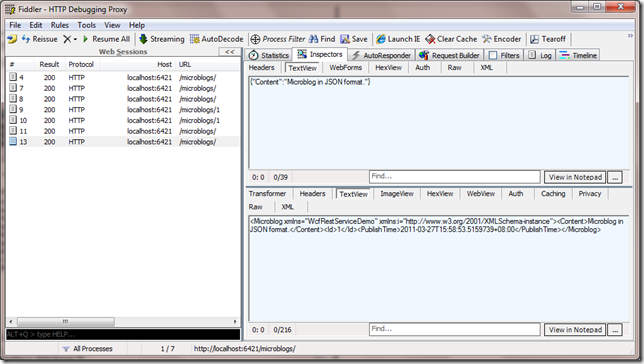Click request pane ellipsis button
Screen dimensions: 644x364
[615, 177]
